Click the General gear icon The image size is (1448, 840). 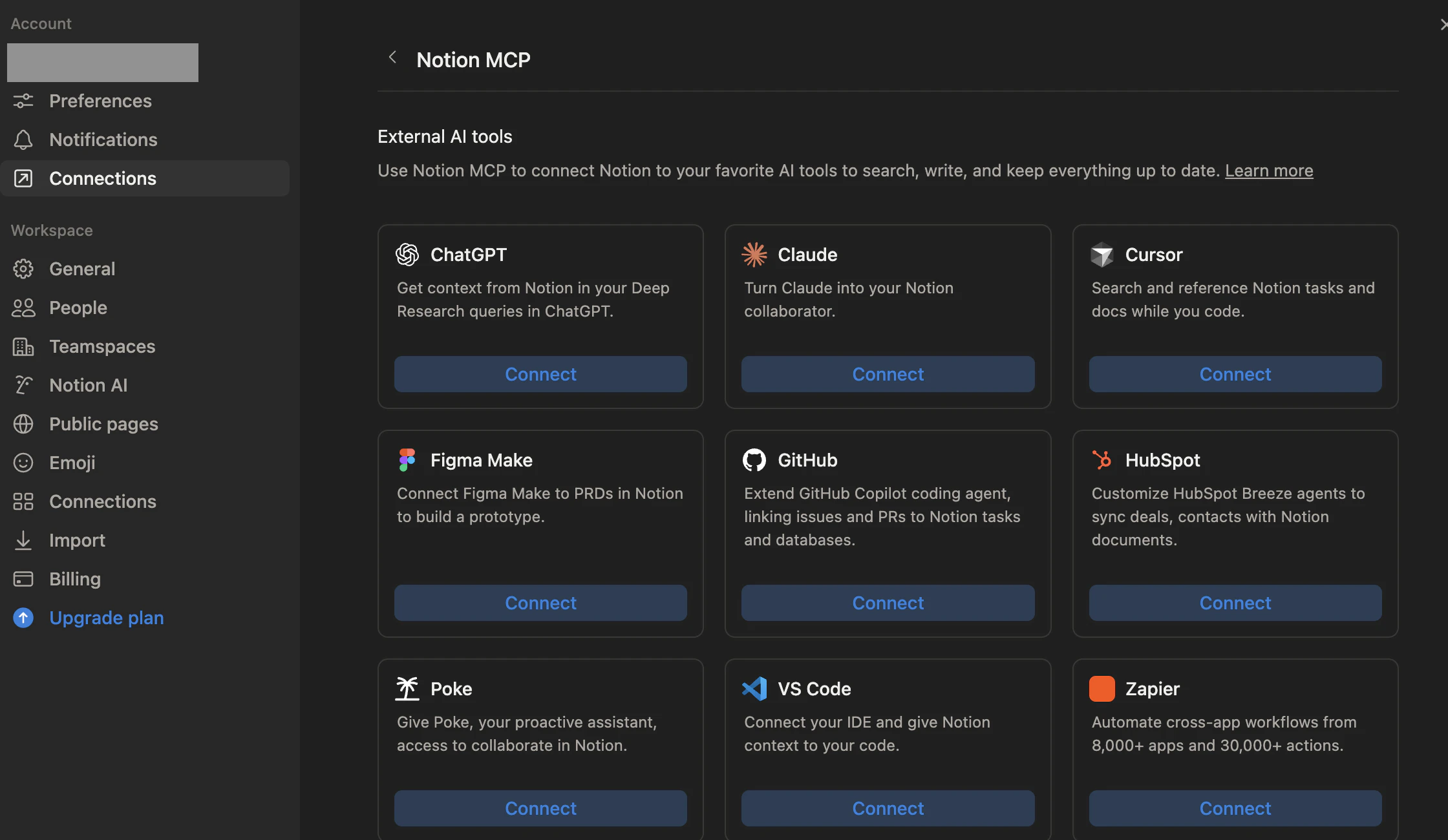(23, 269)
